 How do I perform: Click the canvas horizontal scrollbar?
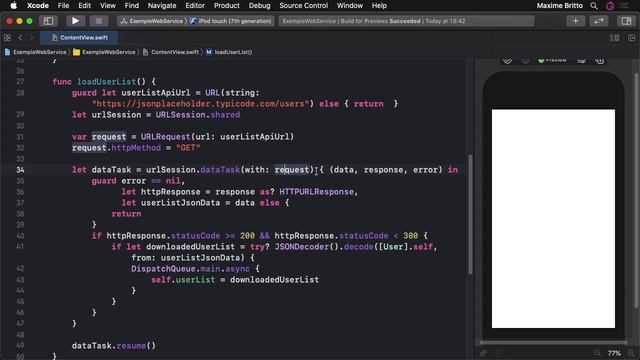[x=553, y=342]
